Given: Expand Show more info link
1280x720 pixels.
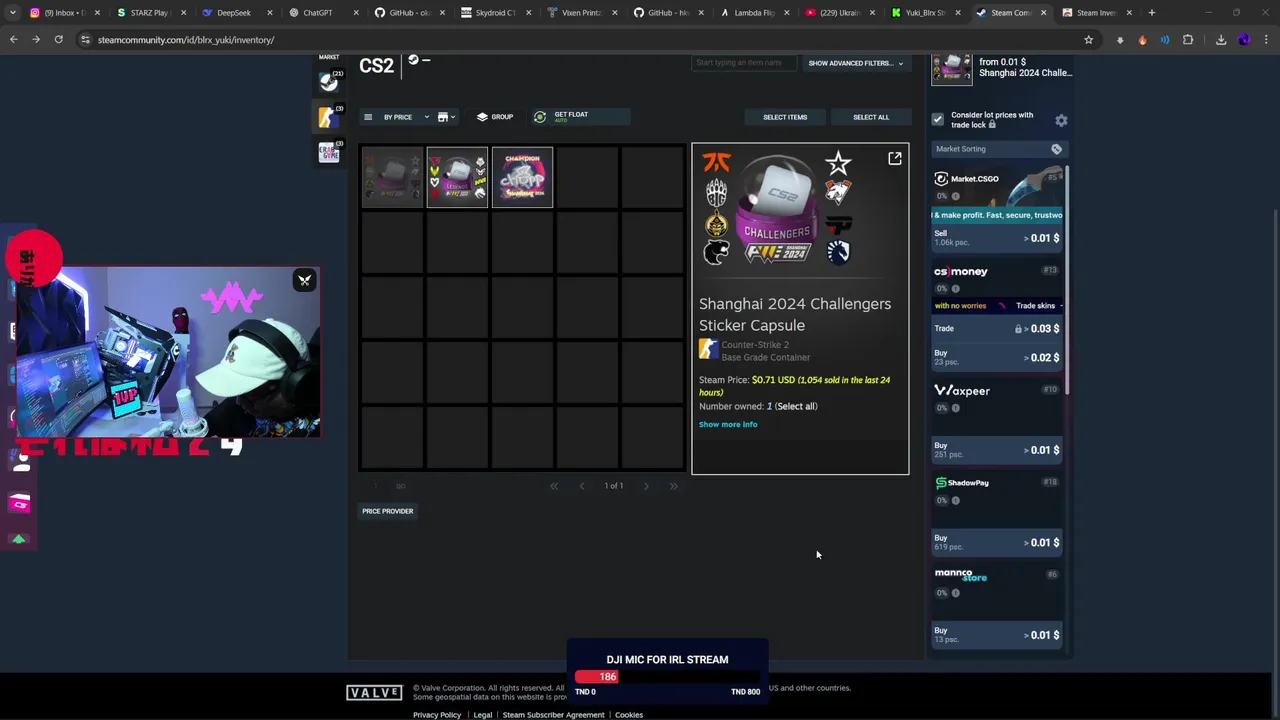Looking at the screenshot, I should [728, 424].
